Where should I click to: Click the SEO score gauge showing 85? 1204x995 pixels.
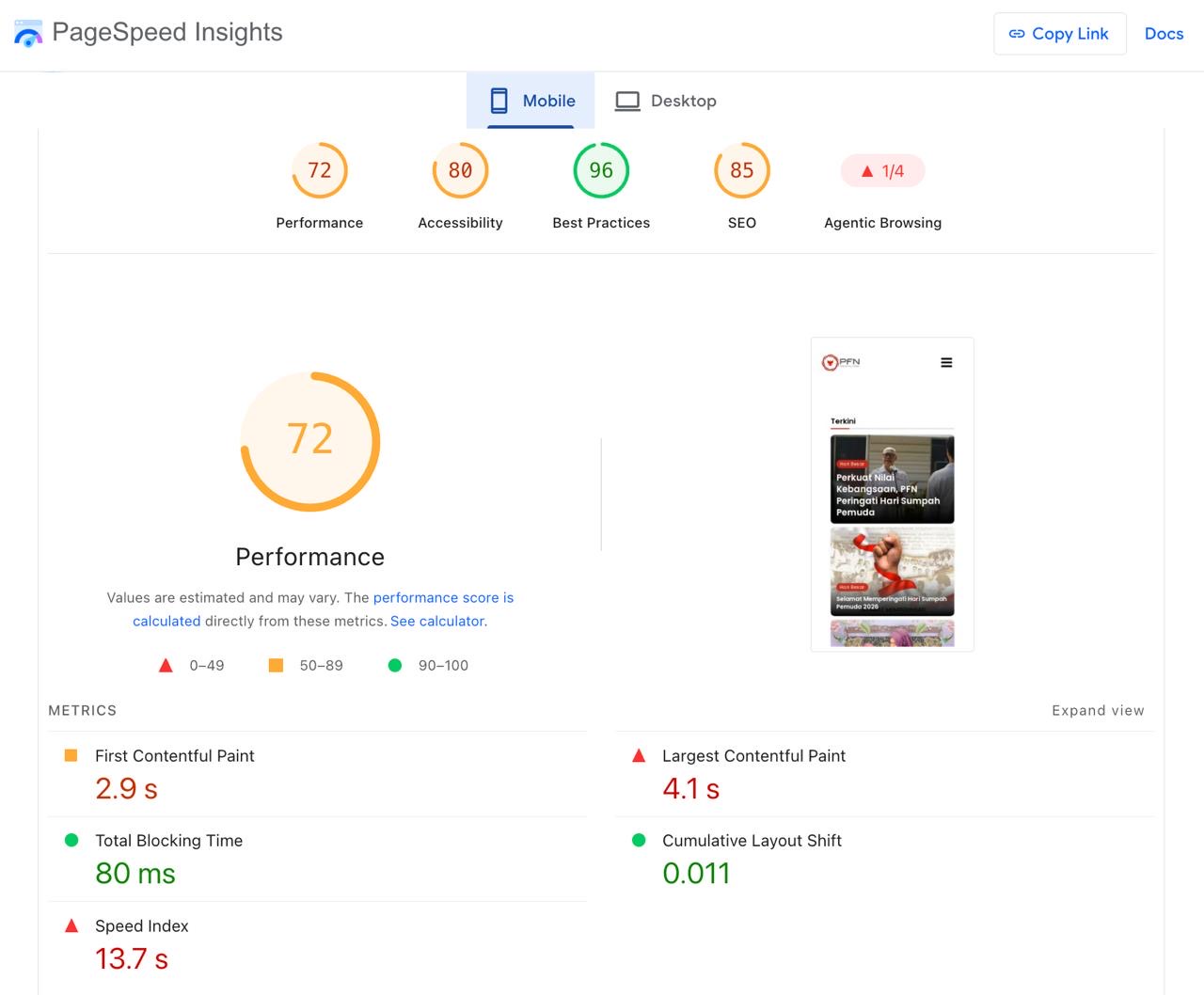742,170
